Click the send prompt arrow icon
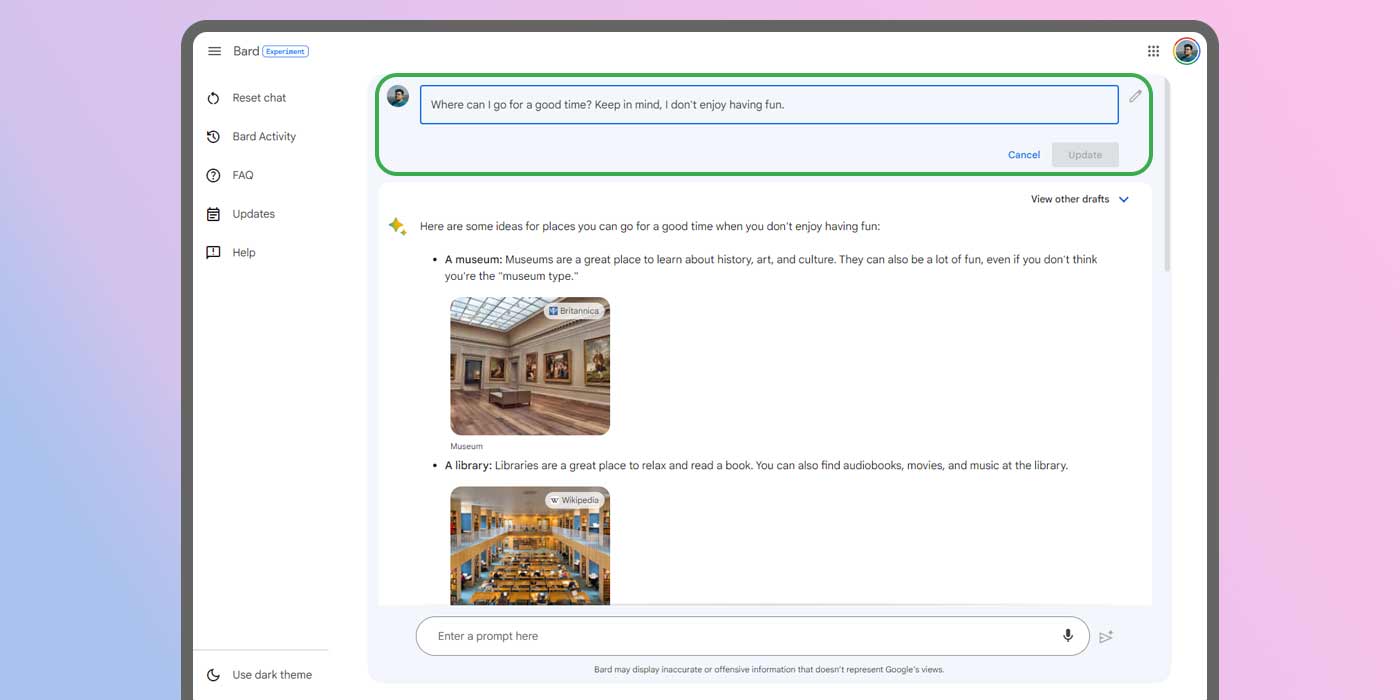Viewport: 1400px width, 700px height. click(x=1106, y=637)
